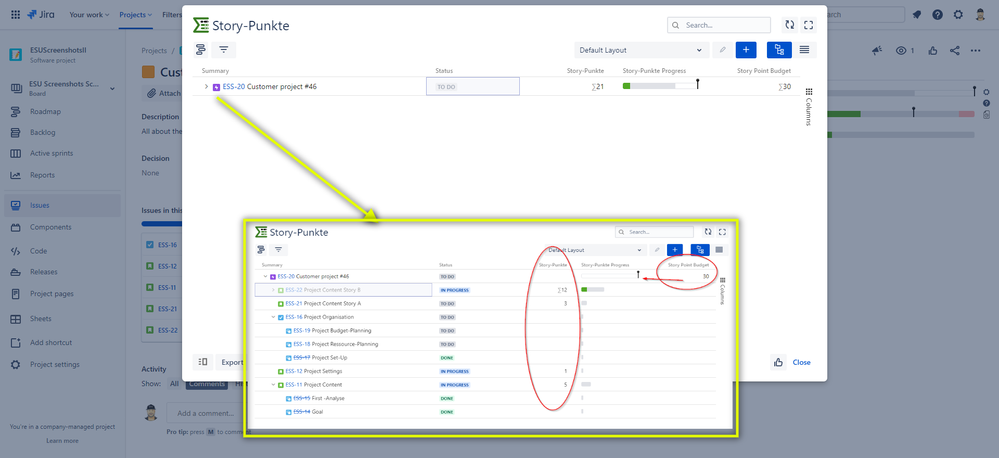
Task: Open the Jira help question-mark icon
Action: coord(938,15)
